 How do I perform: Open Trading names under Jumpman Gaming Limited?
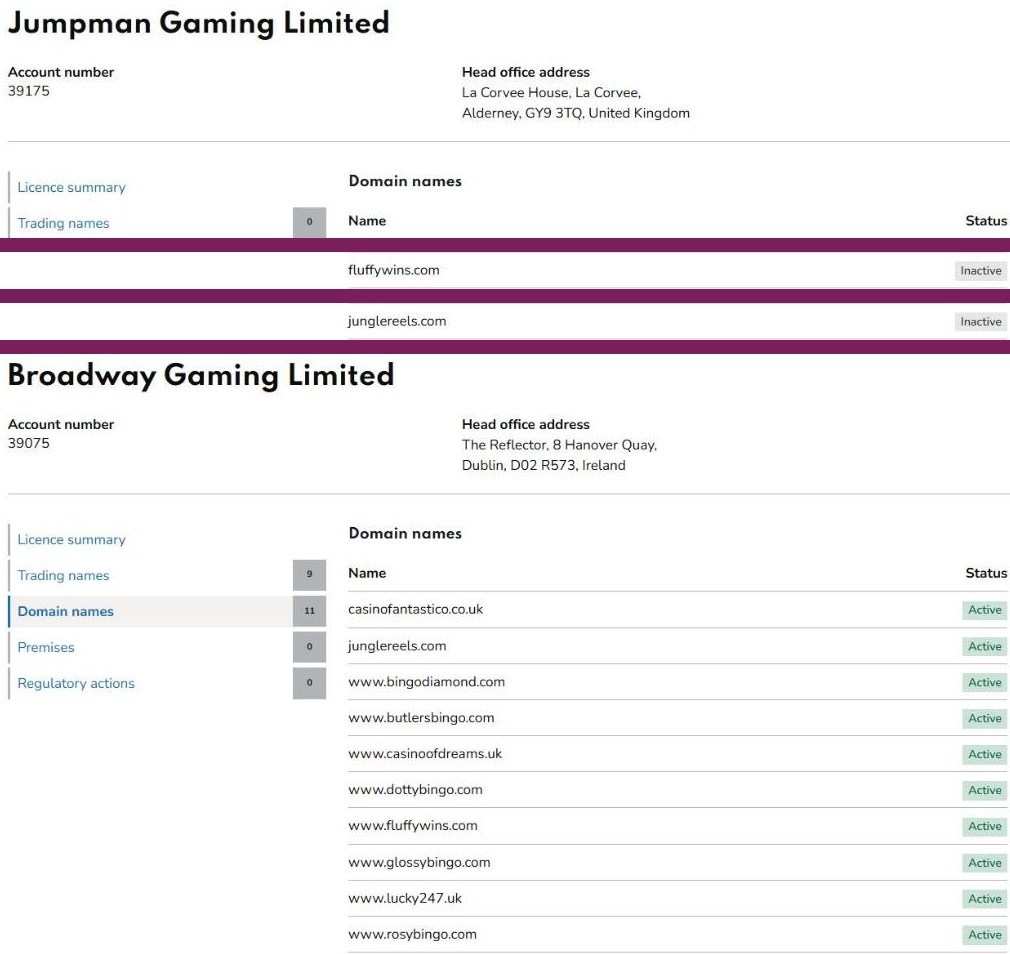(x=63, y=223)
